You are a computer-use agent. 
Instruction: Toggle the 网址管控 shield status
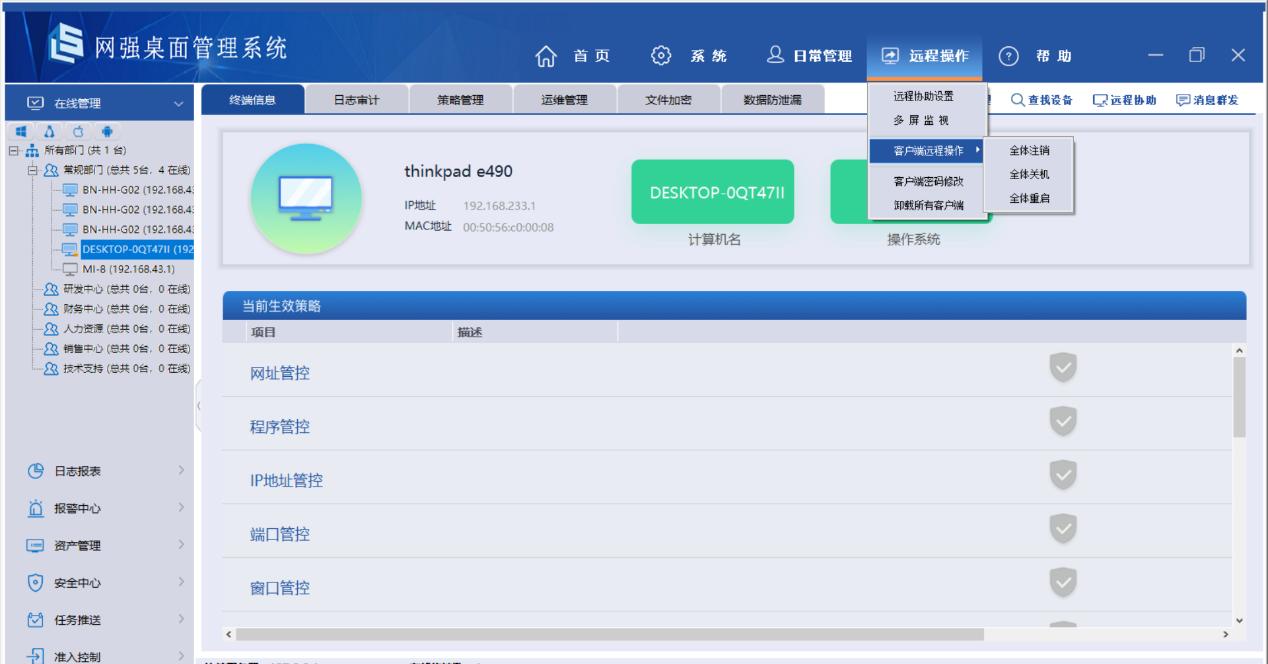point(1062,366)
